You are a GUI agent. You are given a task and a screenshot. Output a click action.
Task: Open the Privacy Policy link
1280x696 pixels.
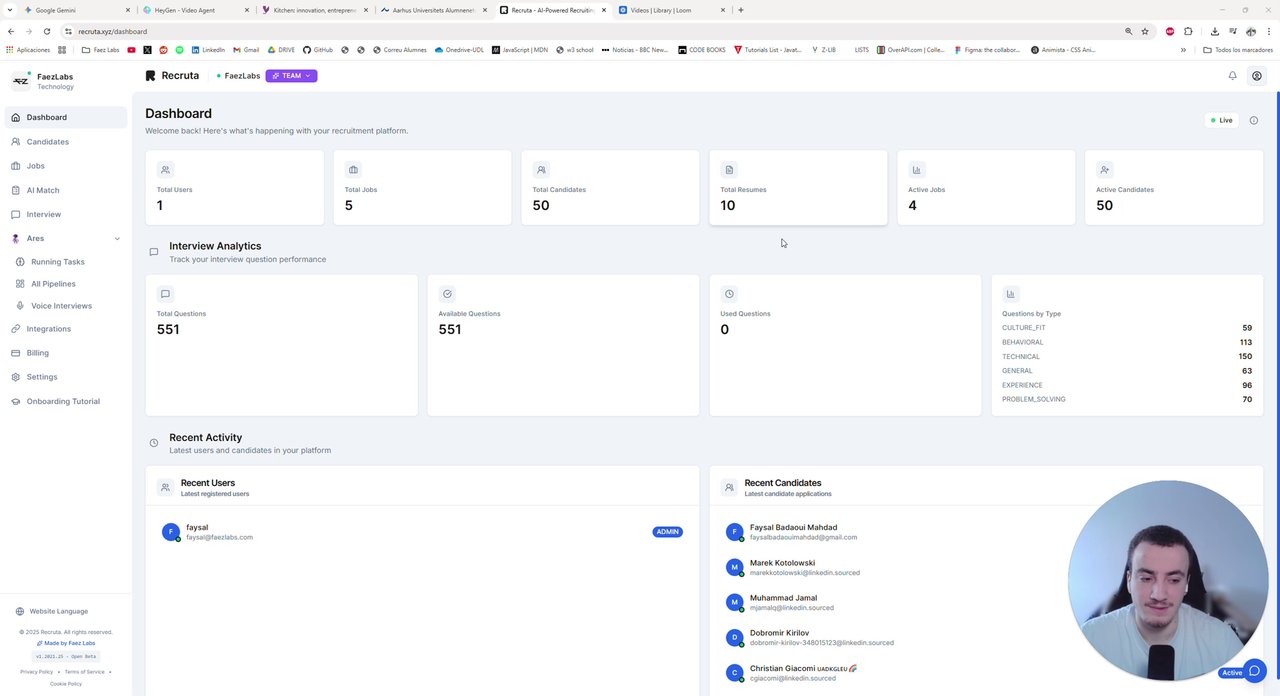[x=37, y=672]
